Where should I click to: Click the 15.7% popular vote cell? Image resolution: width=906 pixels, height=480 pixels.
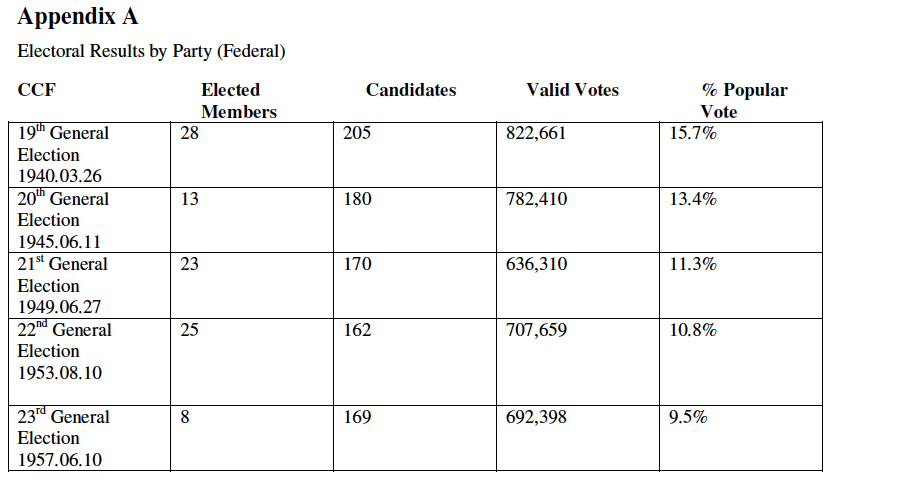click(693, 133)
